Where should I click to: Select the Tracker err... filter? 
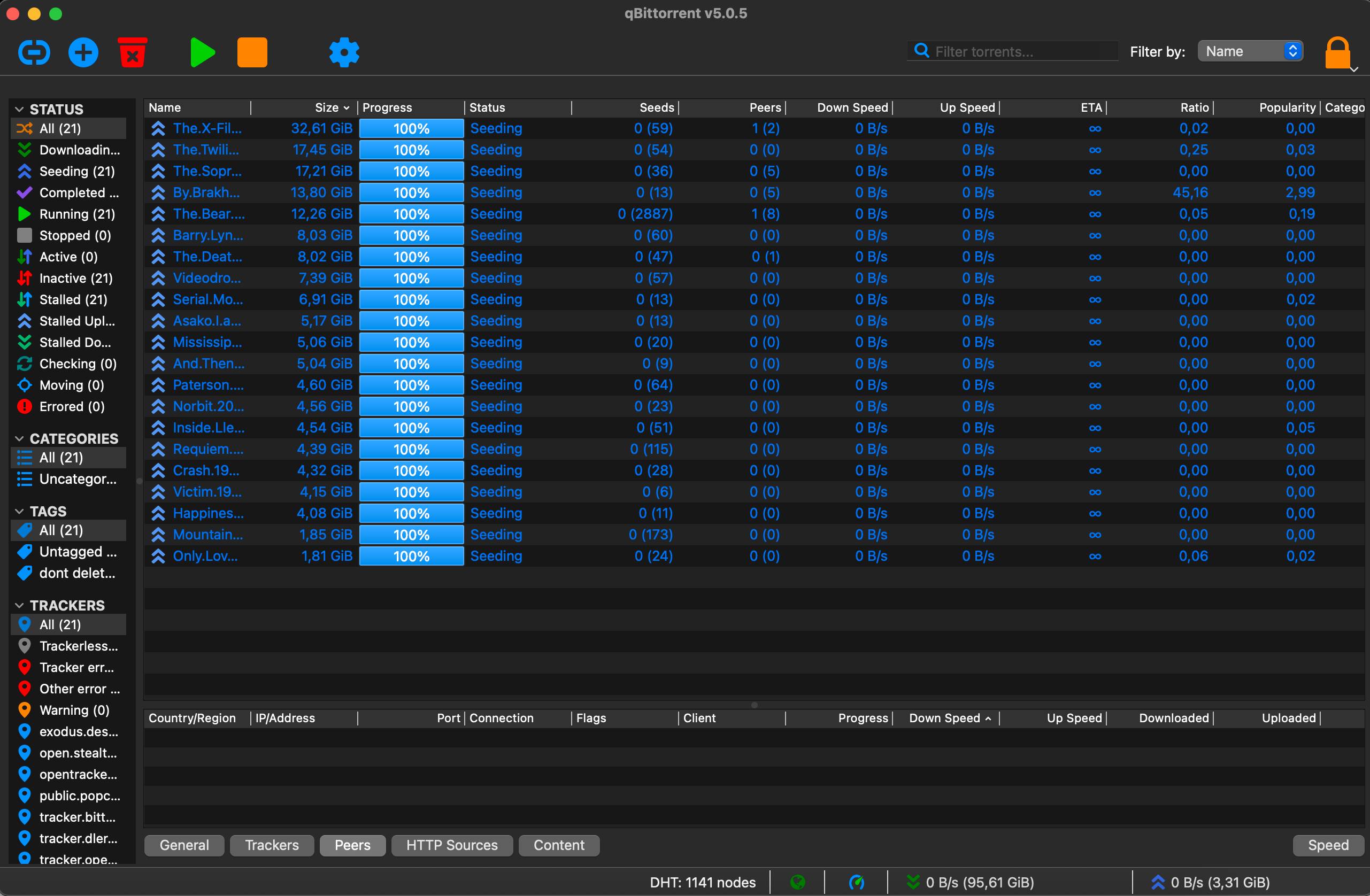(69, 667)
